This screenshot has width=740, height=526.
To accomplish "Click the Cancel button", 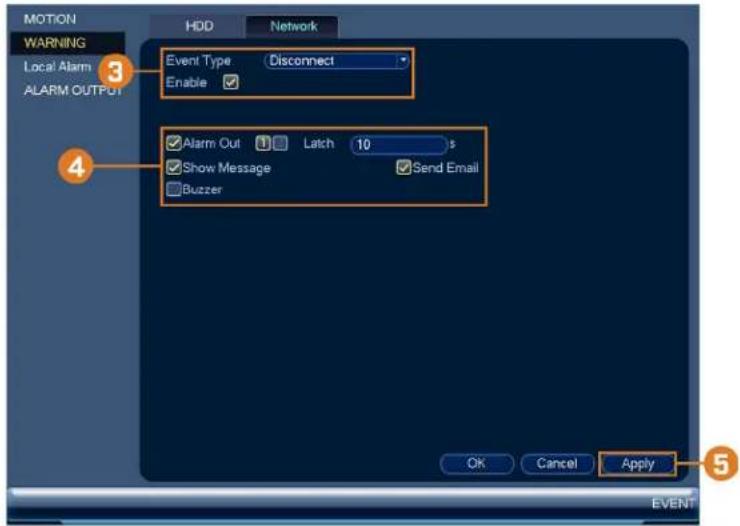I will [x=557, y=463].
